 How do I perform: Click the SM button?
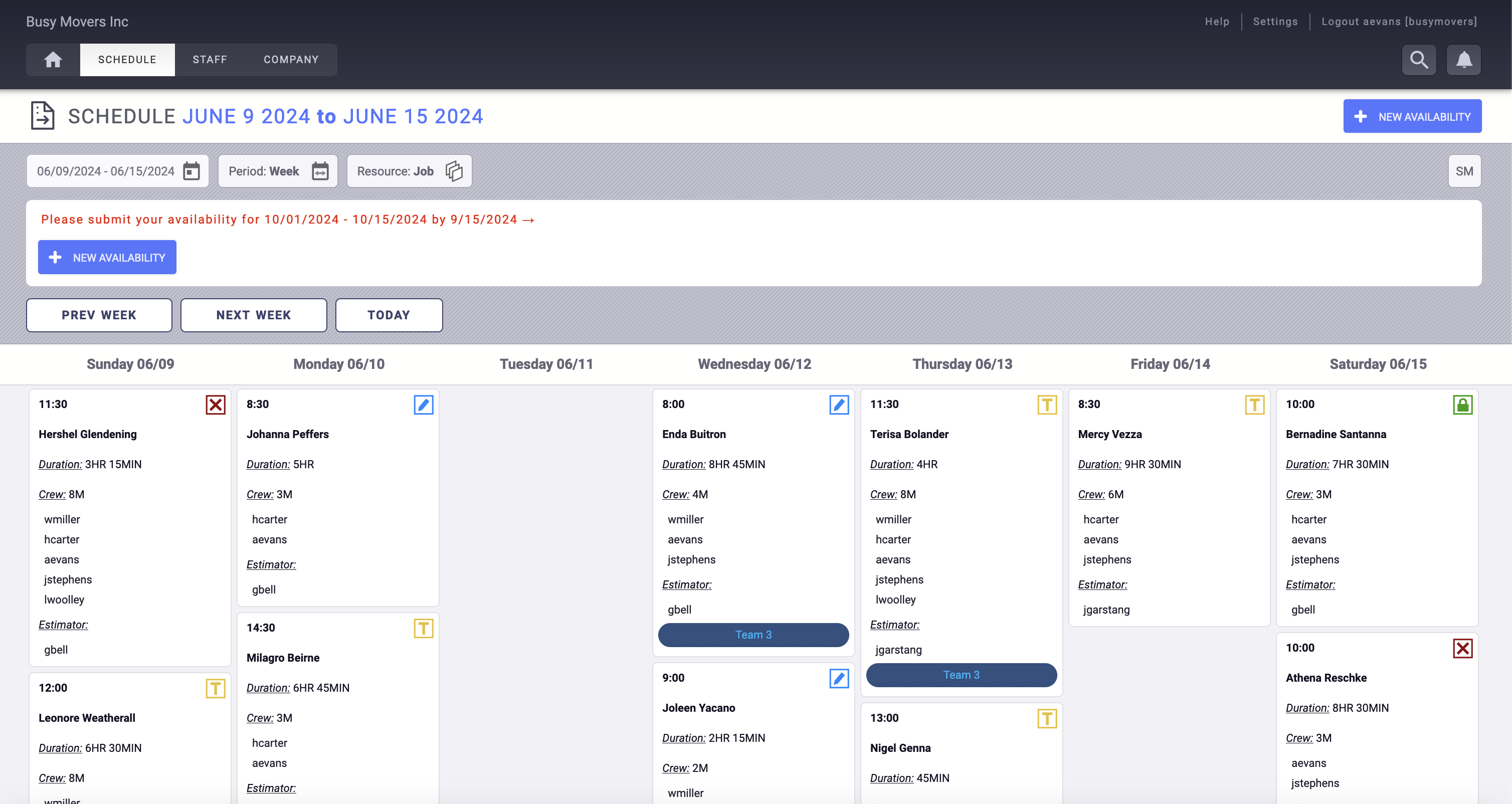[x=1464, y=171]
